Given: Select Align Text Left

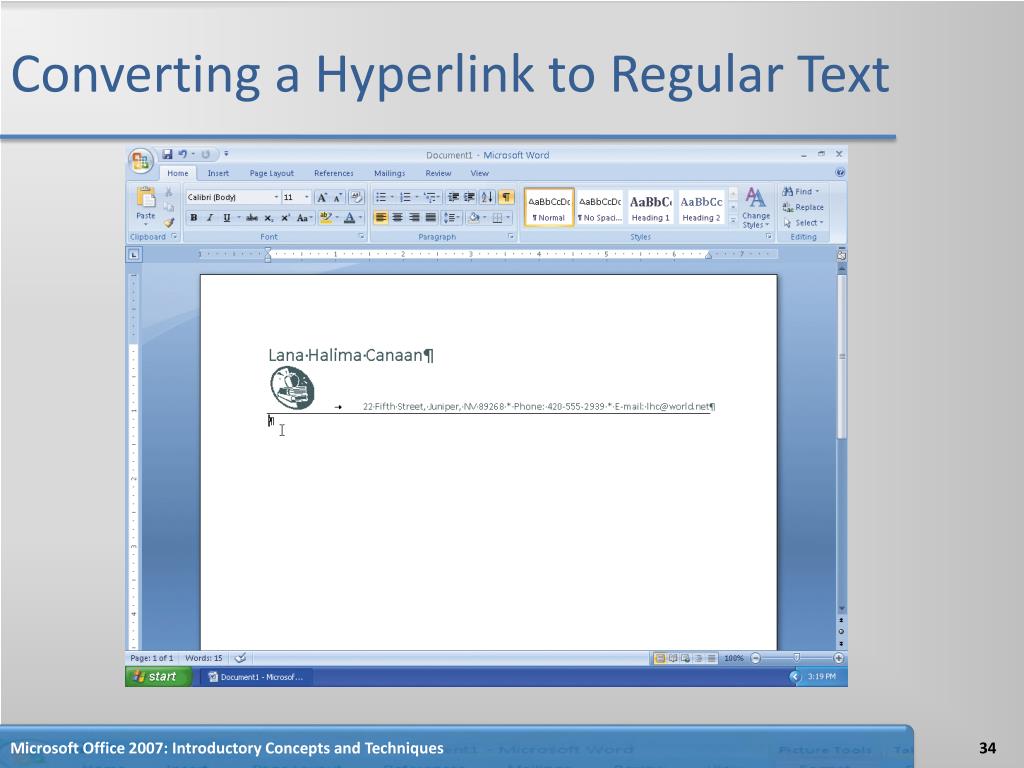Looking at the screenshot, I should pyautogui.click(x=381, y=217).
